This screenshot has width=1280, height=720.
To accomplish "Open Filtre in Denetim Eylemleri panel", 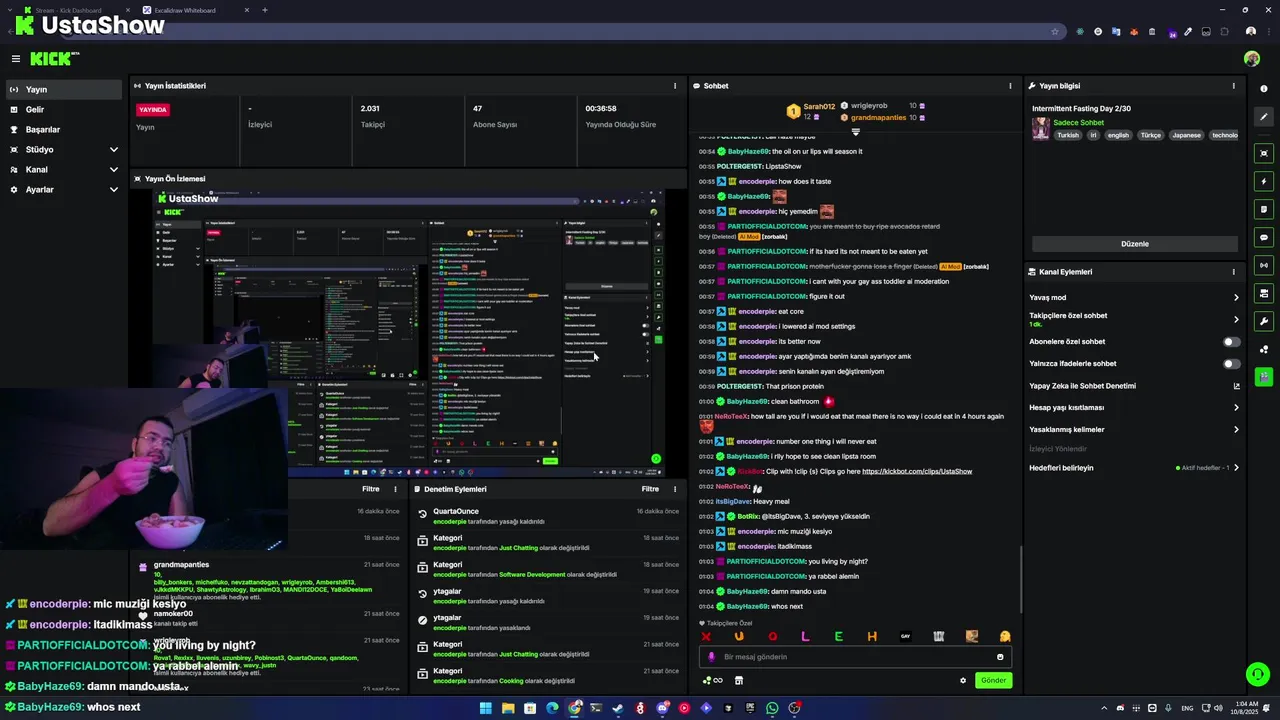I will point(650,489).
